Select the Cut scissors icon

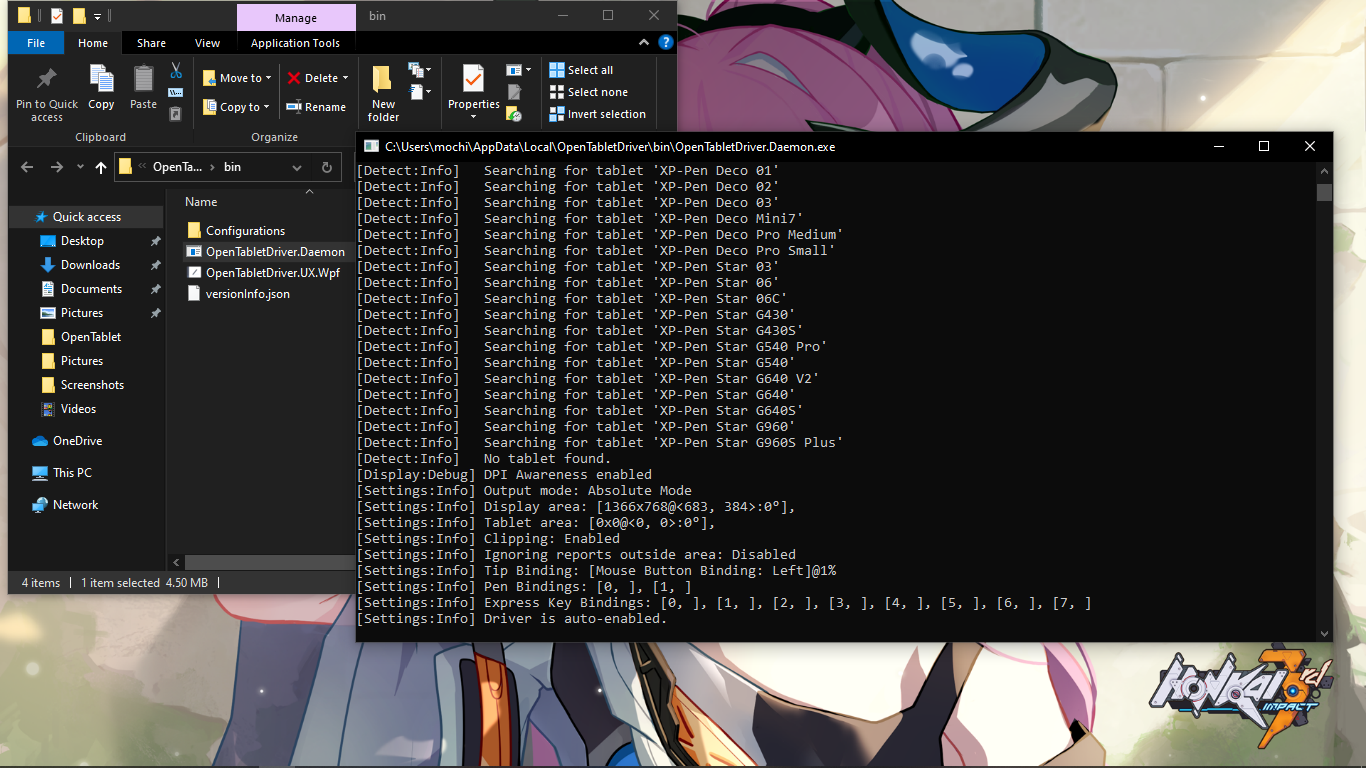[174, 71]
